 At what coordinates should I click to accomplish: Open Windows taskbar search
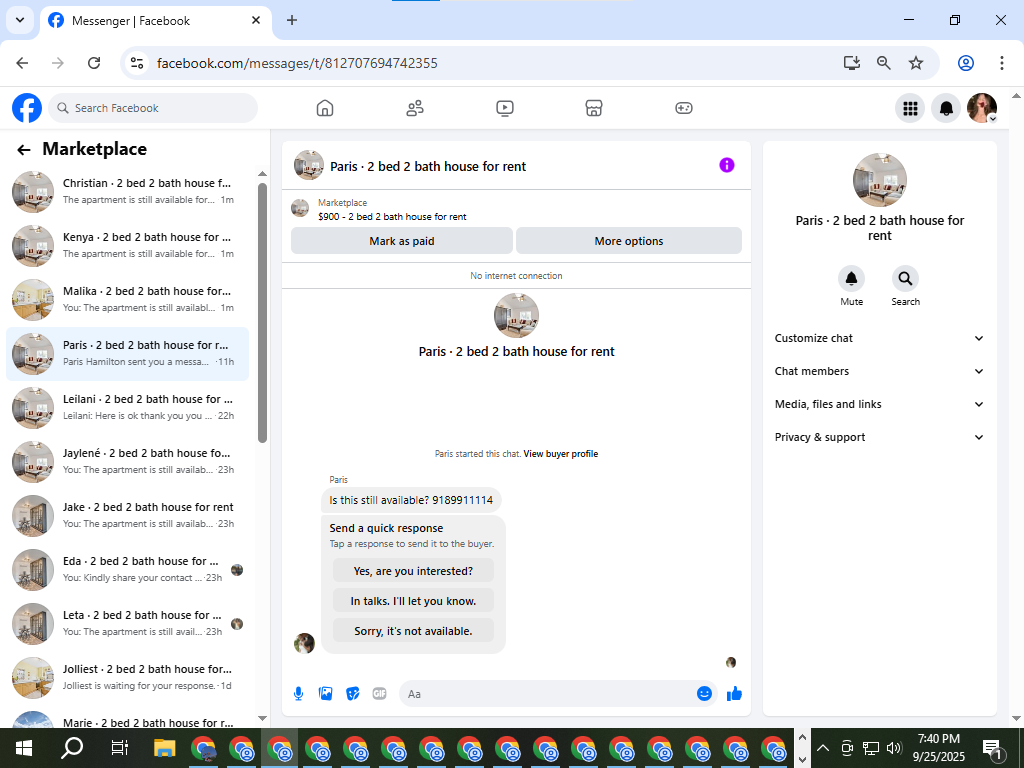(72, 748)
